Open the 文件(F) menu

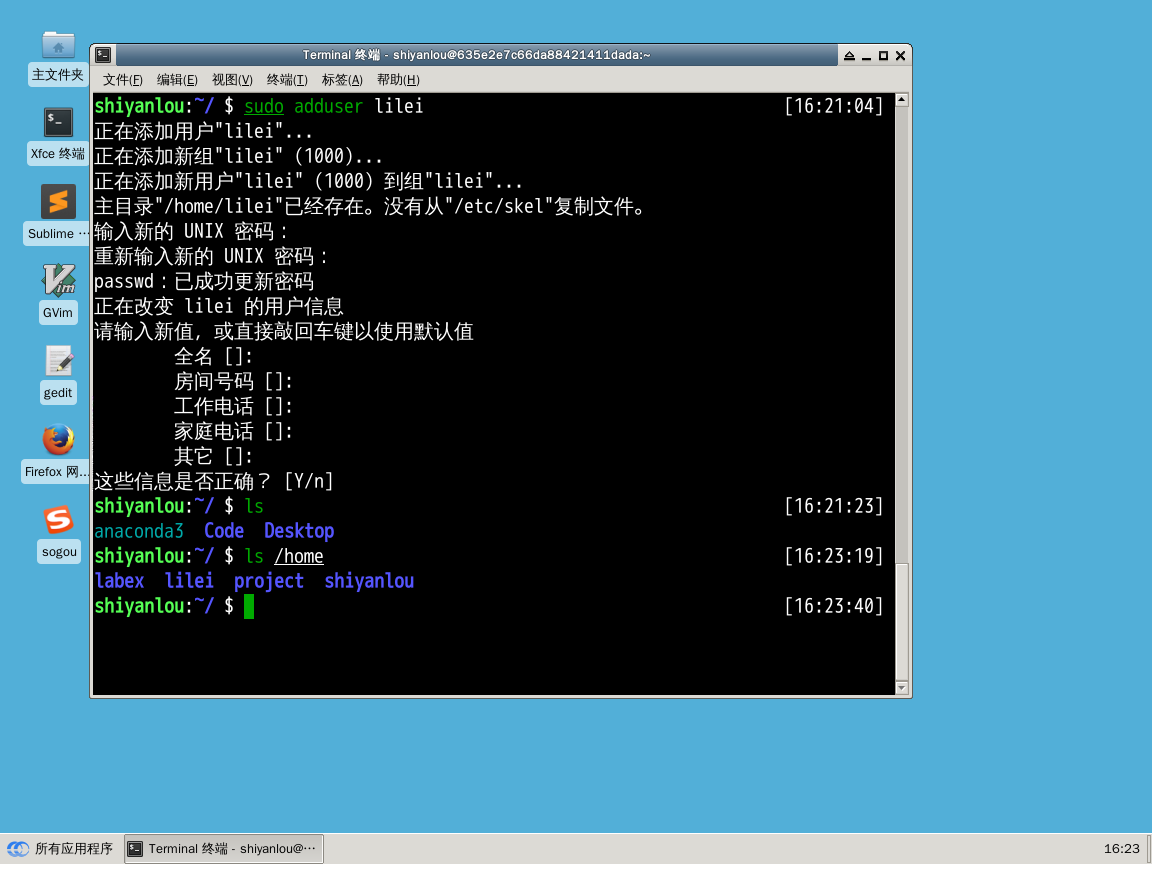point(123,80)
